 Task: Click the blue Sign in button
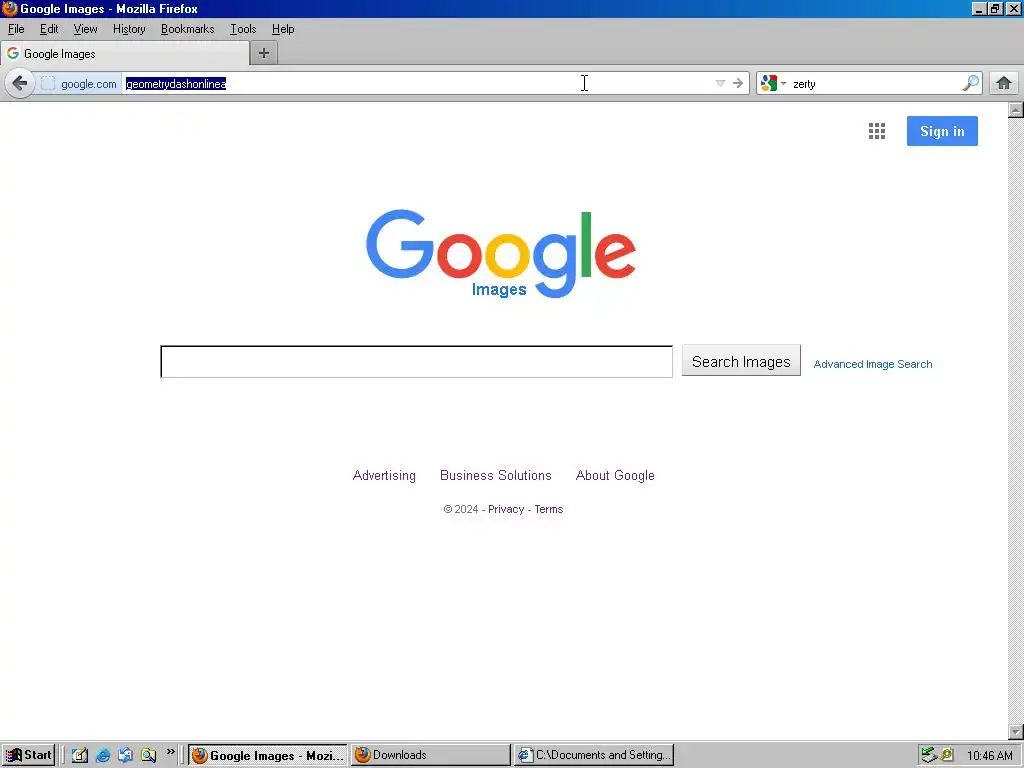(x=942, y=131)
